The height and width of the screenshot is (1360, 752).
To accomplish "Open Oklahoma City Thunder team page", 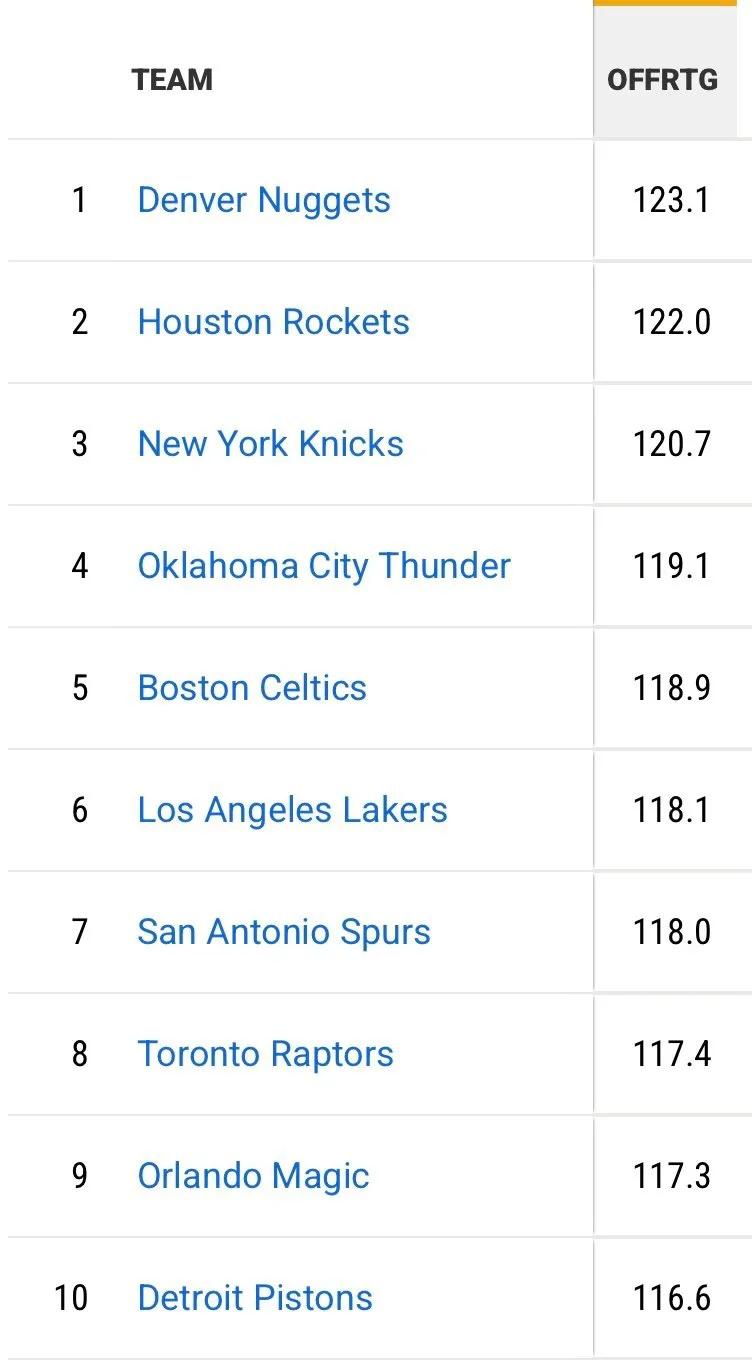I will [324, 566].
